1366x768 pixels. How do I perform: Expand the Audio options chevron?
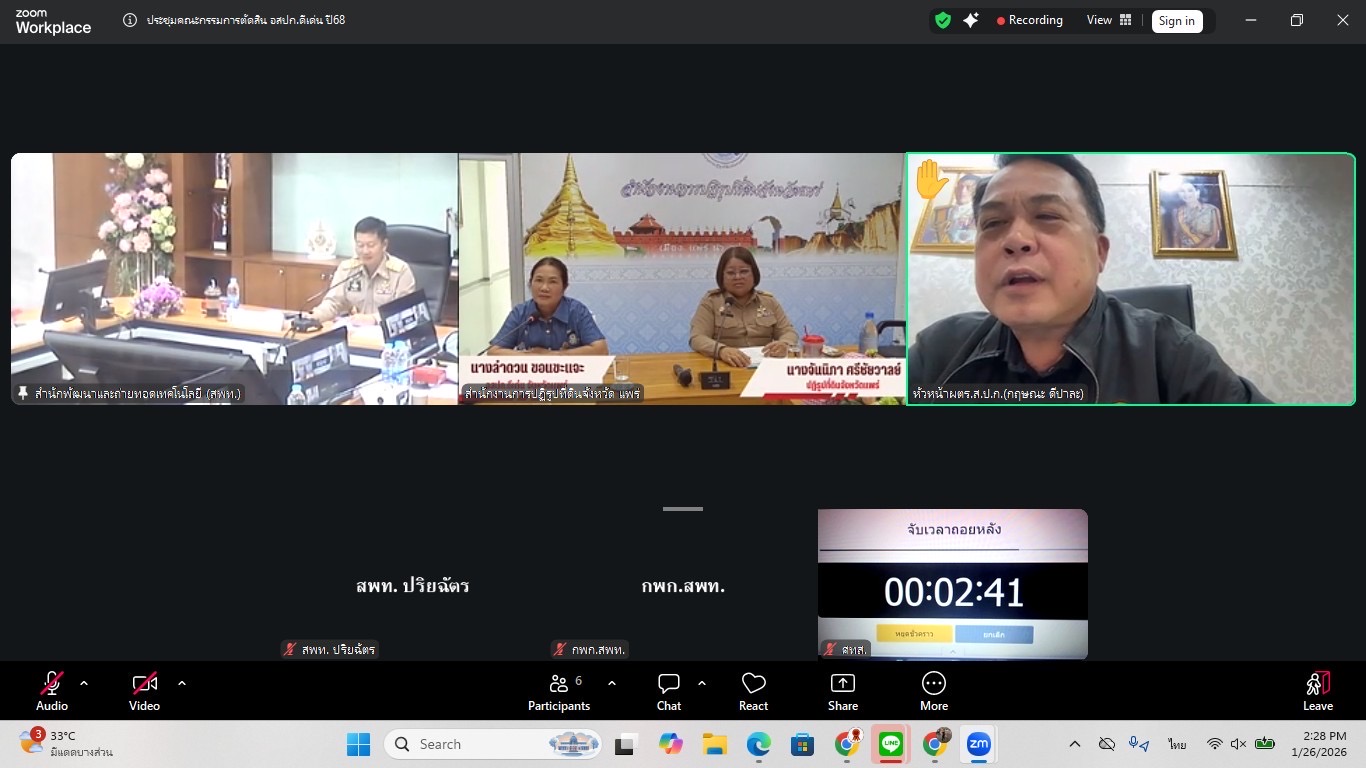click(x=84, y=683)
